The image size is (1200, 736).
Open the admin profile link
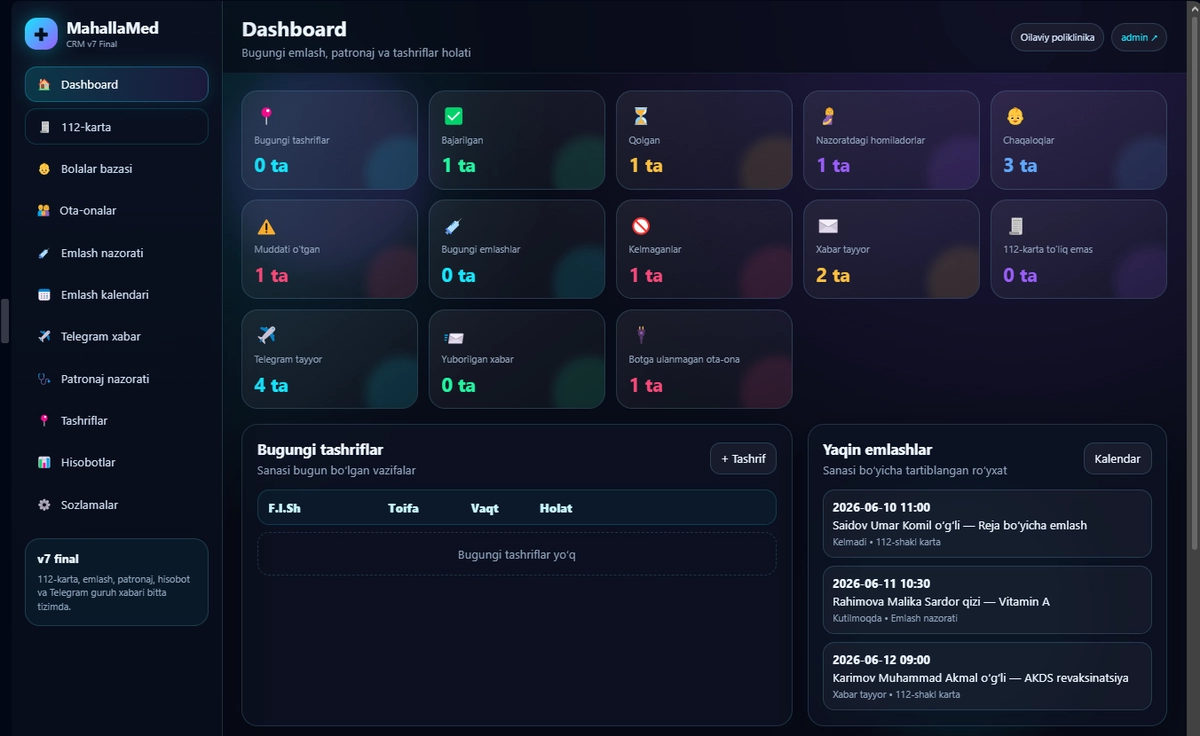coord(1139,37)
